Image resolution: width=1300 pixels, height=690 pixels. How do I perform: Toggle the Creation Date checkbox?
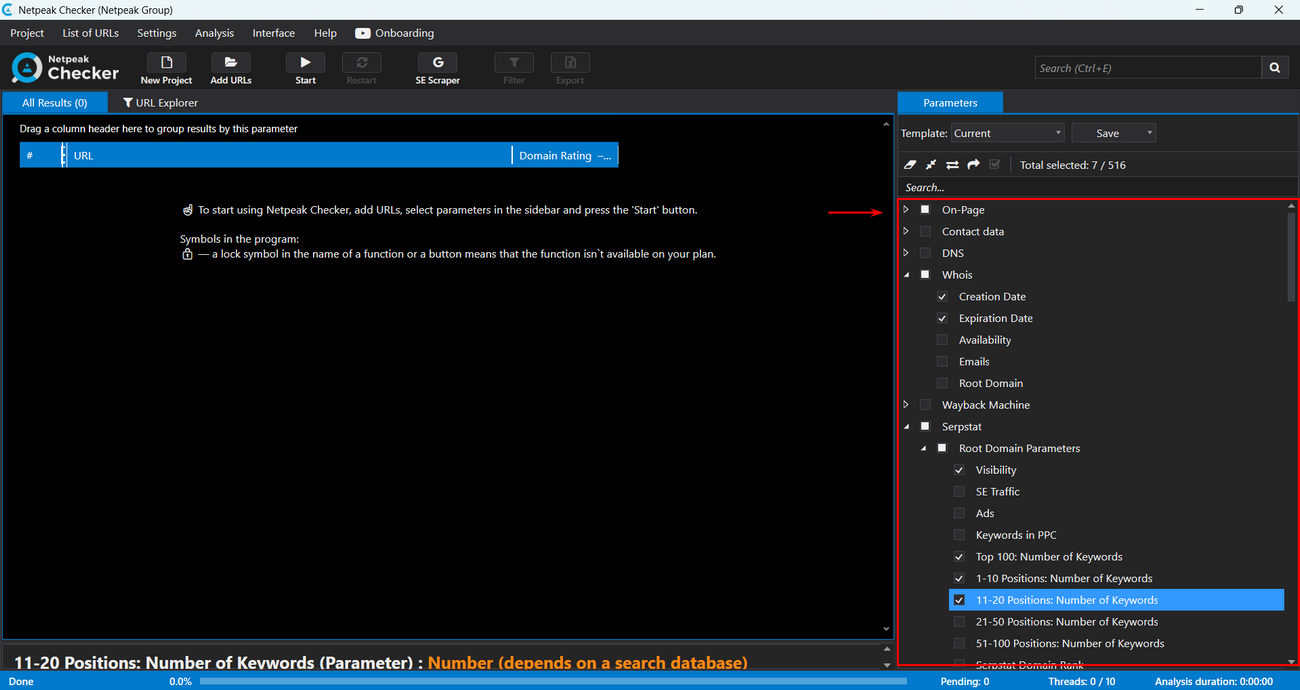coord(942,297)
